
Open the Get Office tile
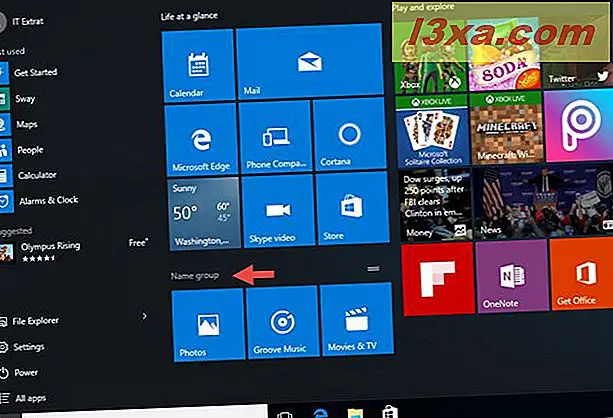(582, 274)
